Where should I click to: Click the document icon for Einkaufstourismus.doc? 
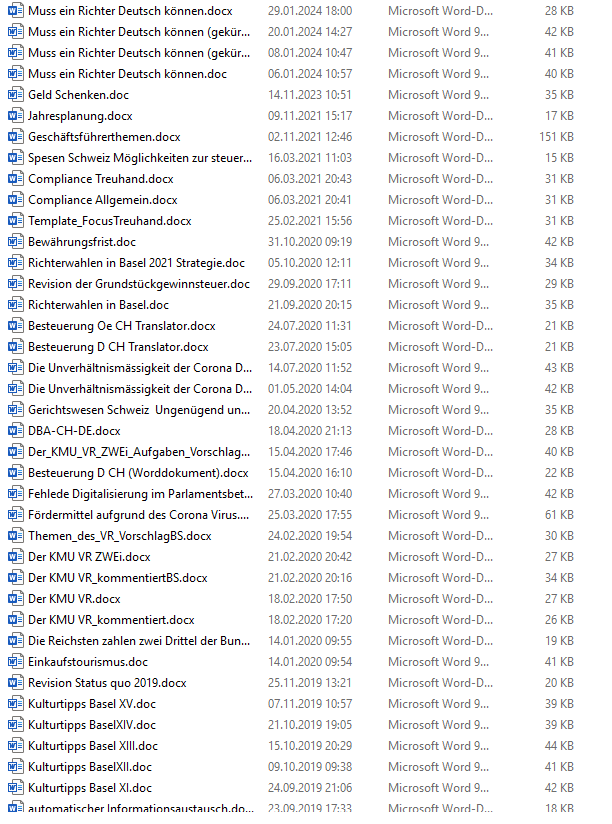click(15, 662)
